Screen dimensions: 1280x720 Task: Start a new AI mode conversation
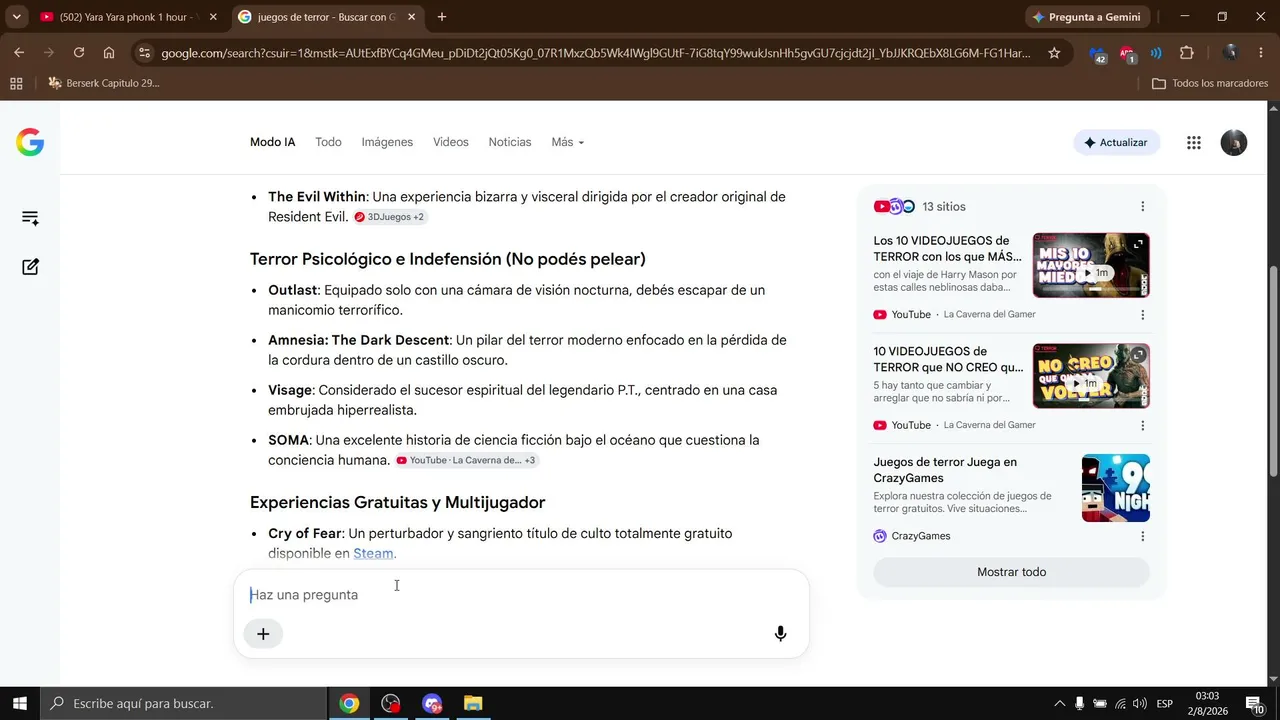(x=30, y=267)
